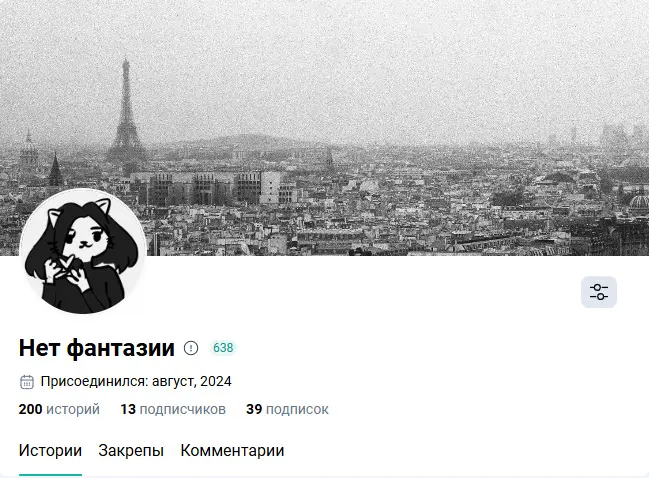
Task: Click the info icon beside the username
Action: pos(191,348)
